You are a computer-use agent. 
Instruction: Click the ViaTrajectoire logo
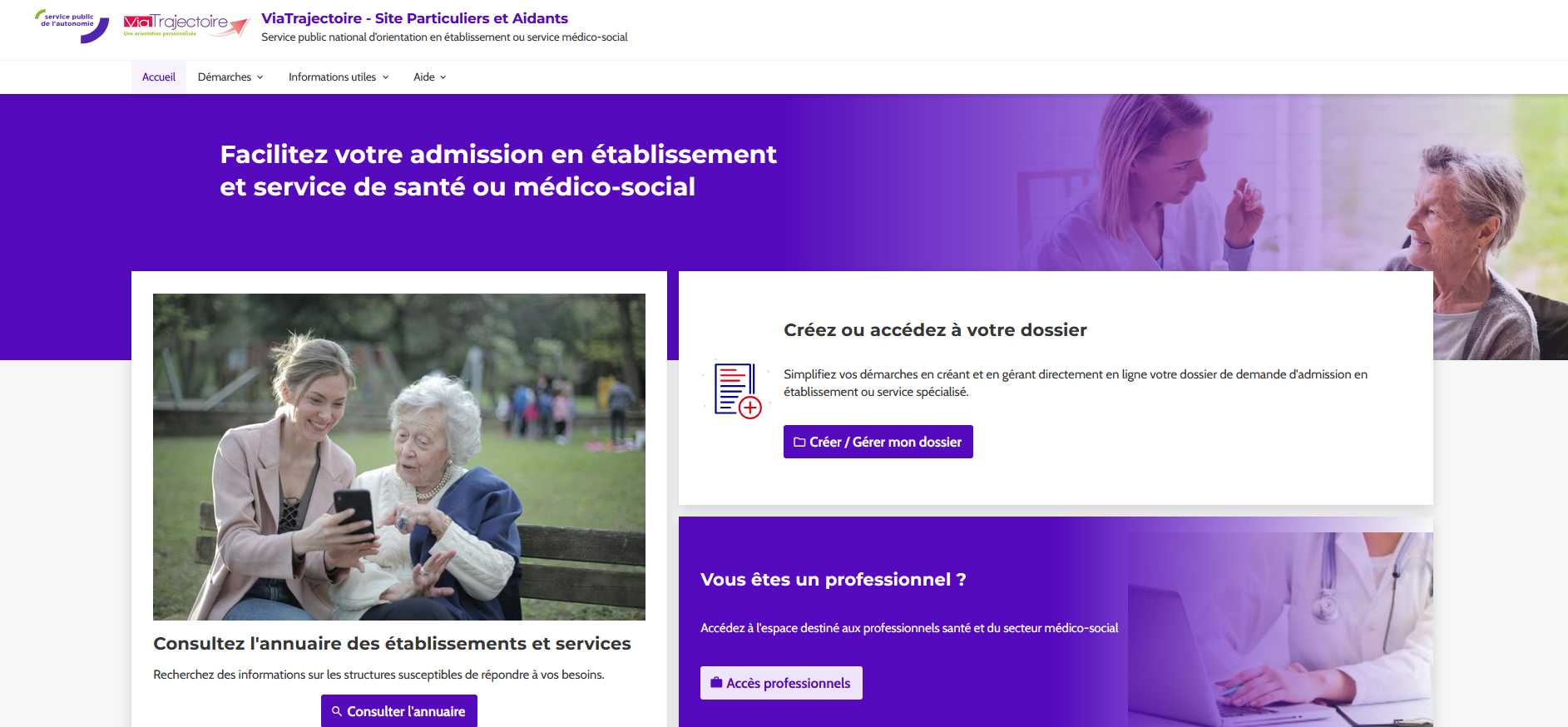[x=186, y=25]
